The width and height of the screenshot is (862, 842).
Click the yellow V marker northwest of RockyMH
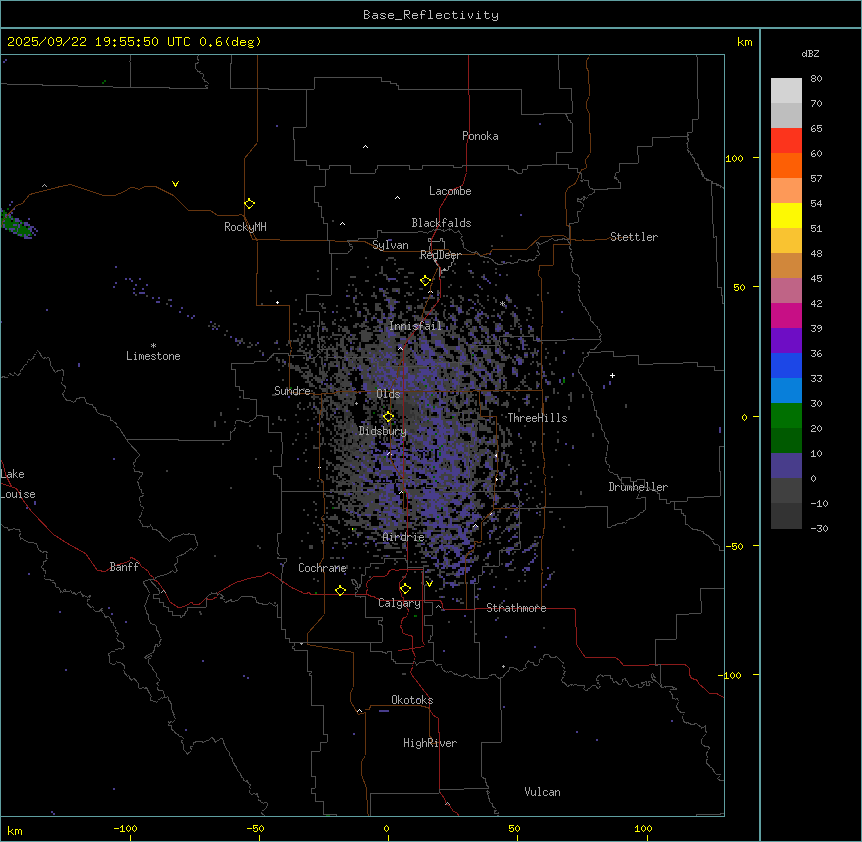coord(175,184)
